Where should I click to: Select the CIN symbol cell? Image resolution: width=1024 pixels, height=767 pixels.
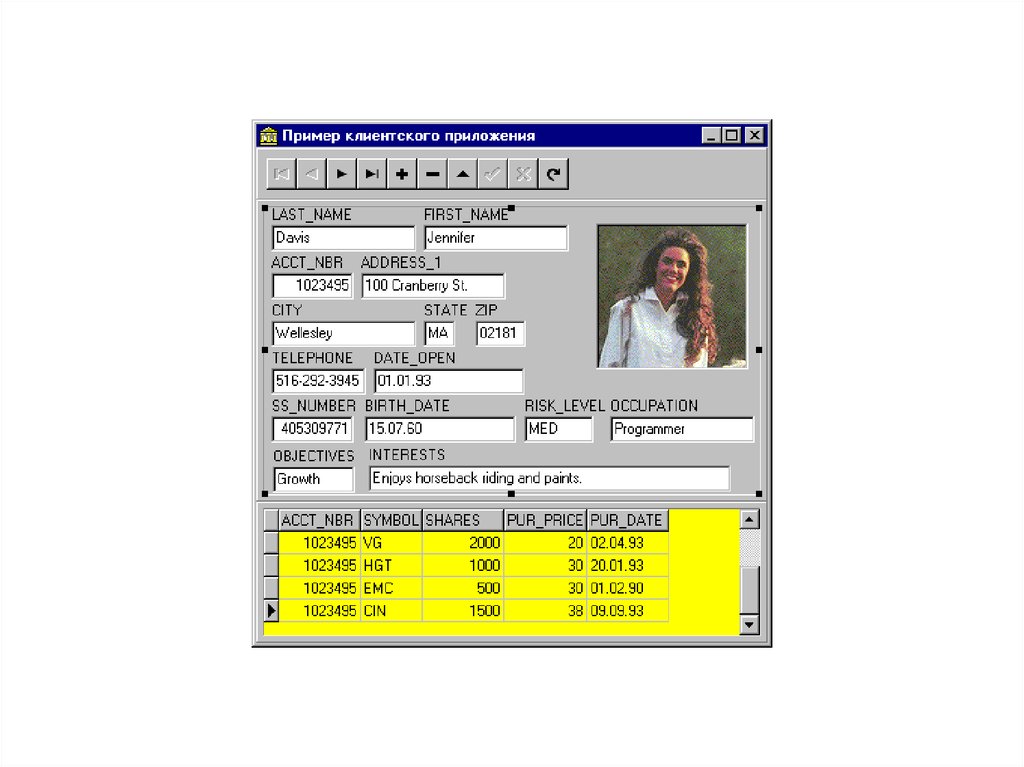tap(391, 611)
